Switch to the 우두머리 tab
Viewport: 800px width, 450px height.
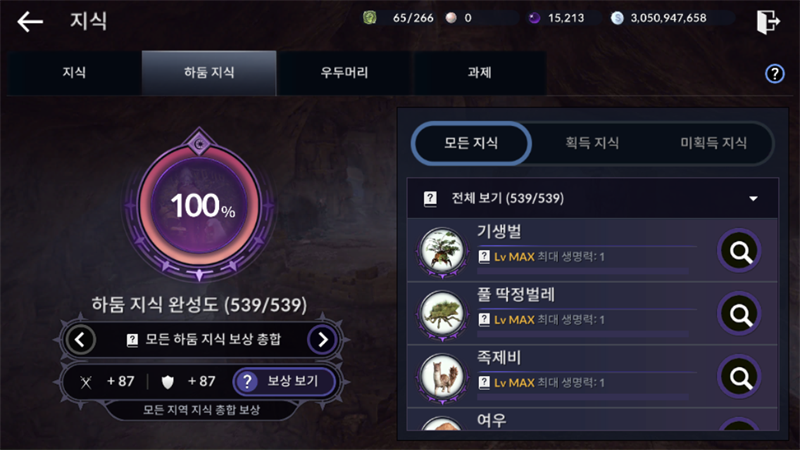click(344, 73)
